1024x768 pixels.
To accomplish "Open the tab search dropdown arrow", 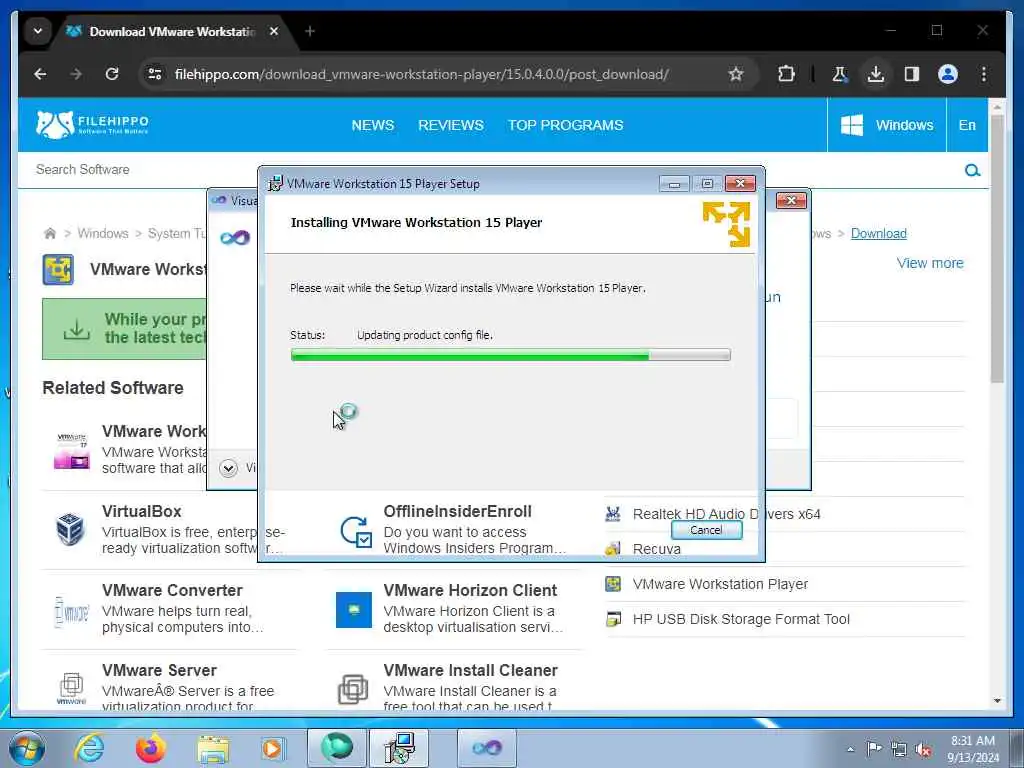I will (38, 31).
